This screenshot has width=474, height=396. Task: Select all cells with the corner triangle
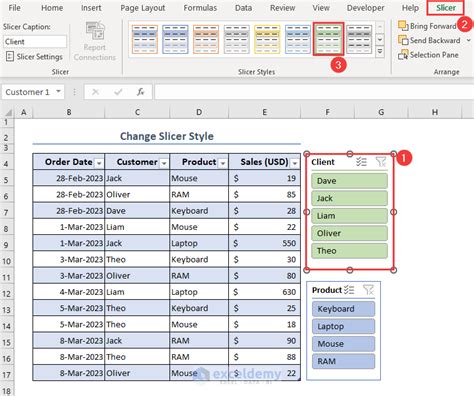[8, 112]
